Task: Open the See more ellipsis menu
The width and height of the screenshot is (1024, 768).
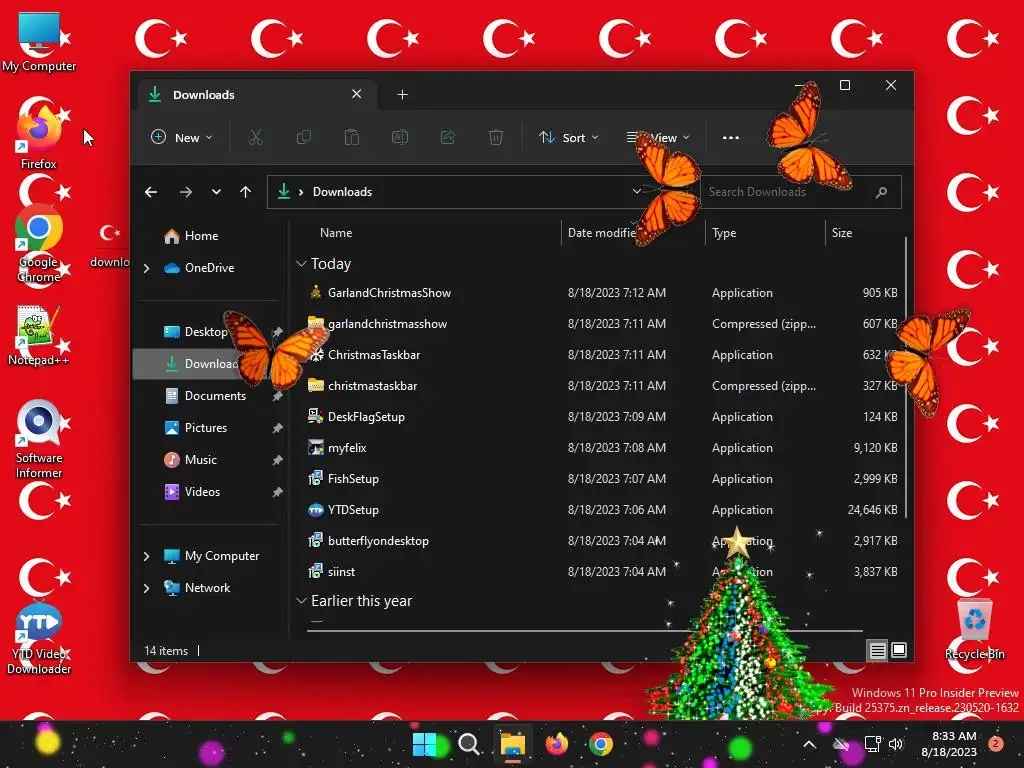Action: pyautogui.click(x=731, y=138)
